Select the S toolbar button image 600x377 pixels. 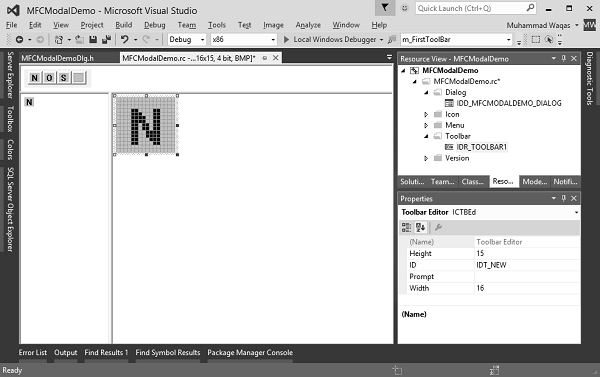tap(64, 78)
